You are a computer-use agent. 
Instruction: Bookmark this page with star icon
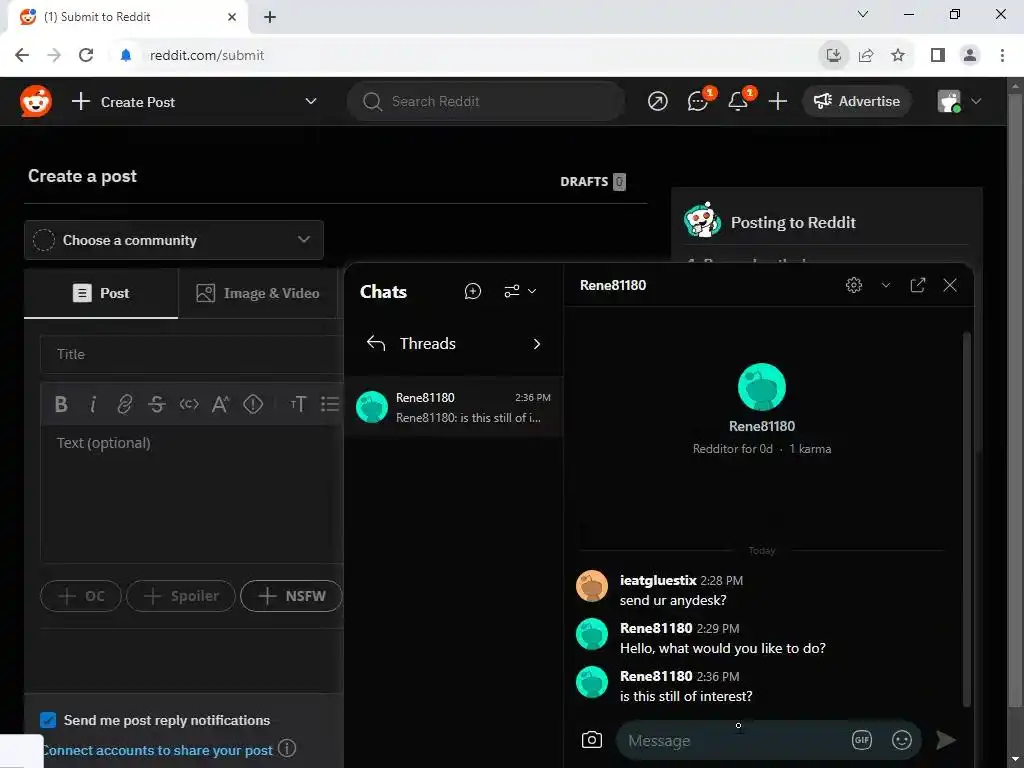[x=898, y=56]
